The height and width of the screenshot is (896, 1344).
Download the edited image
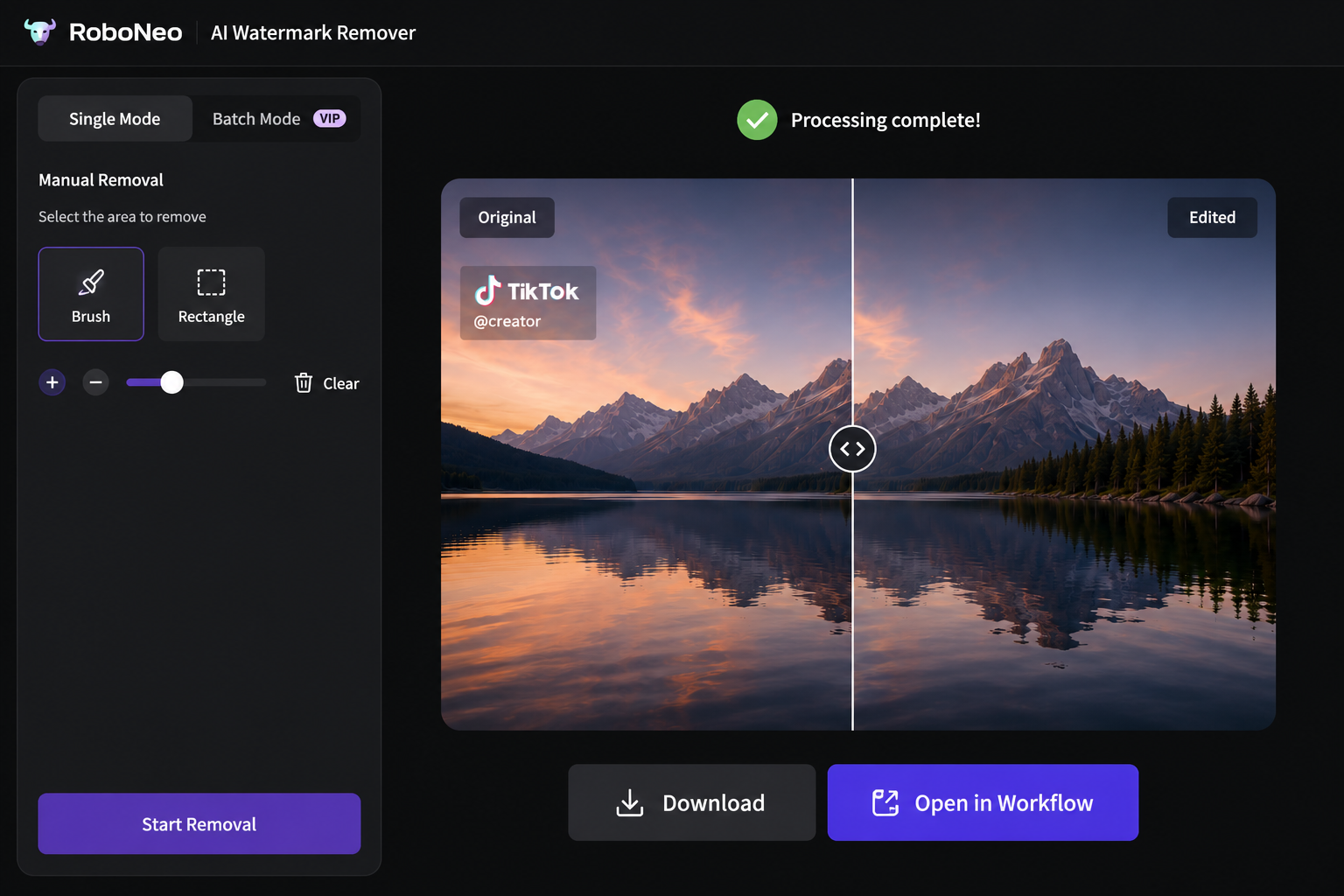pos(692,802)
